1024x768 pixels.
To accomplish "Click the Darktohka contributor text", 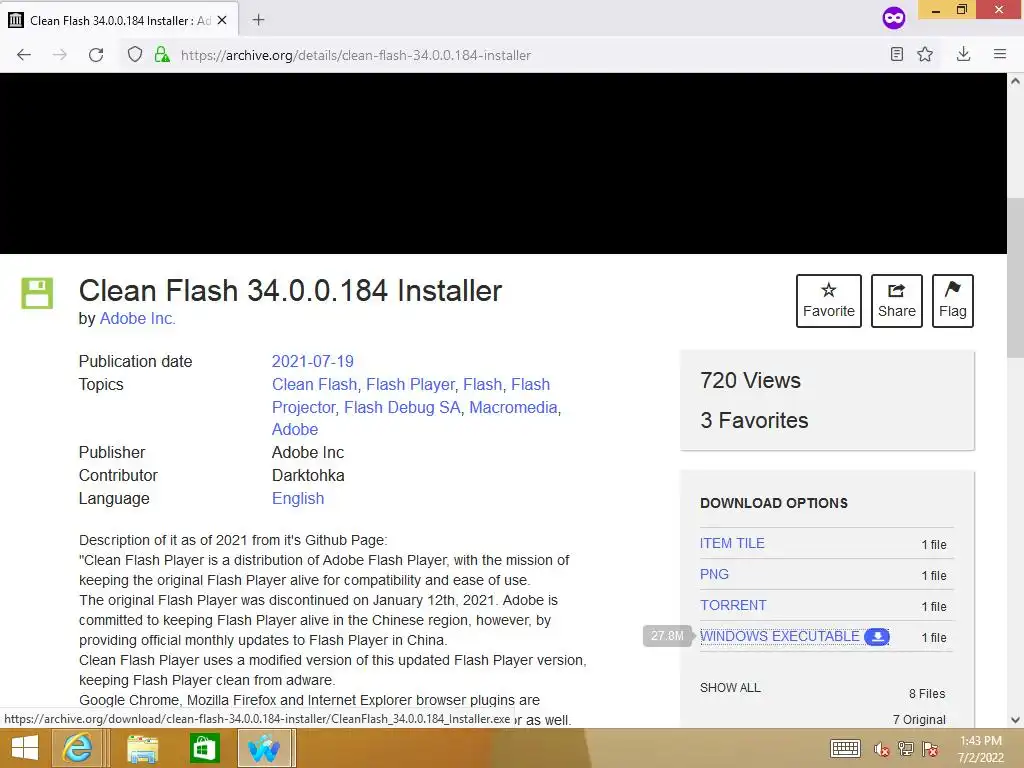I will pyautogui.click(x=308, y=475).
